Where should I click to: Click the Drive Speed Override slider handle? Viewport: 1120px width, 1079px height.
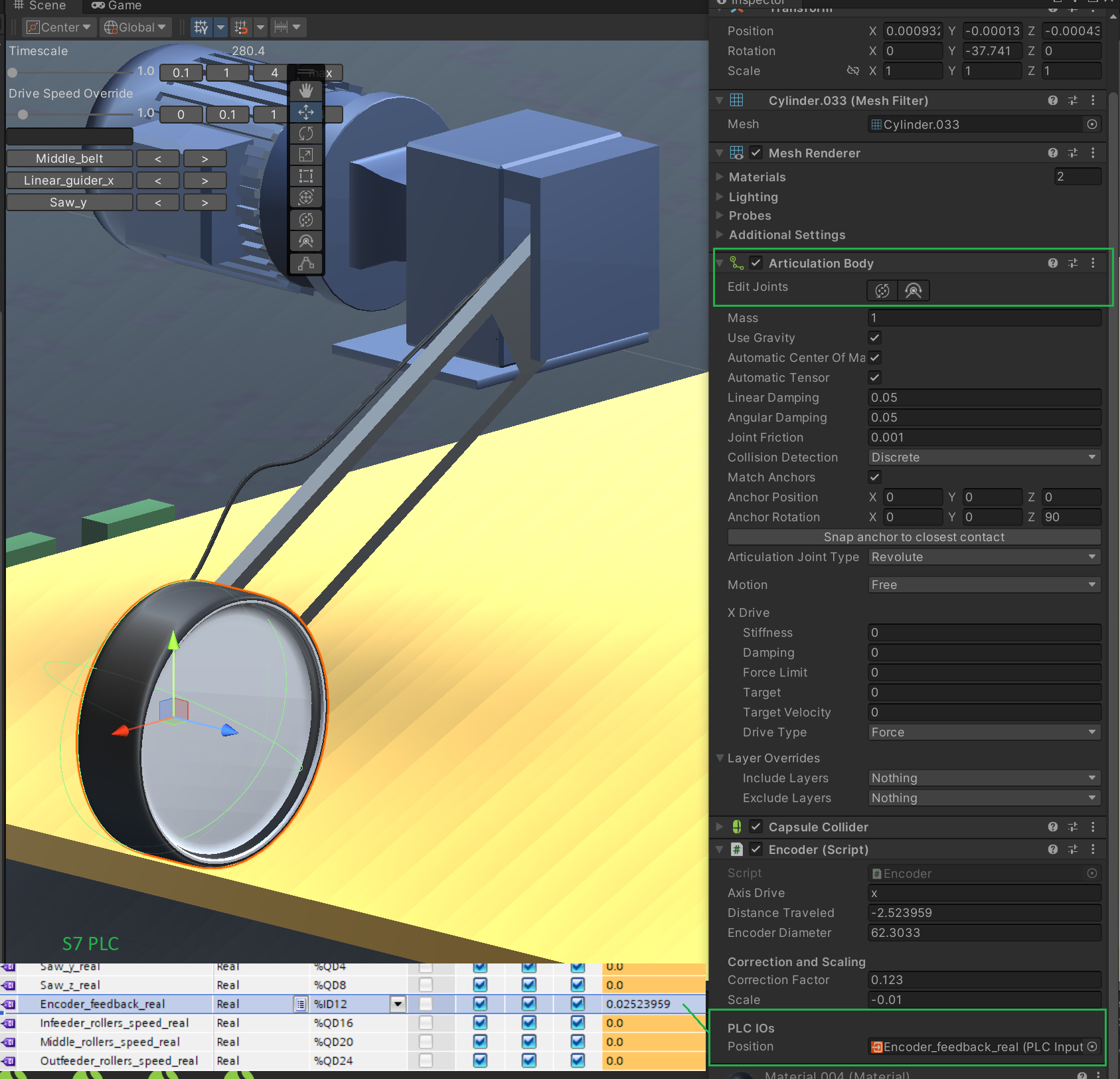click(x=23, y=114)
